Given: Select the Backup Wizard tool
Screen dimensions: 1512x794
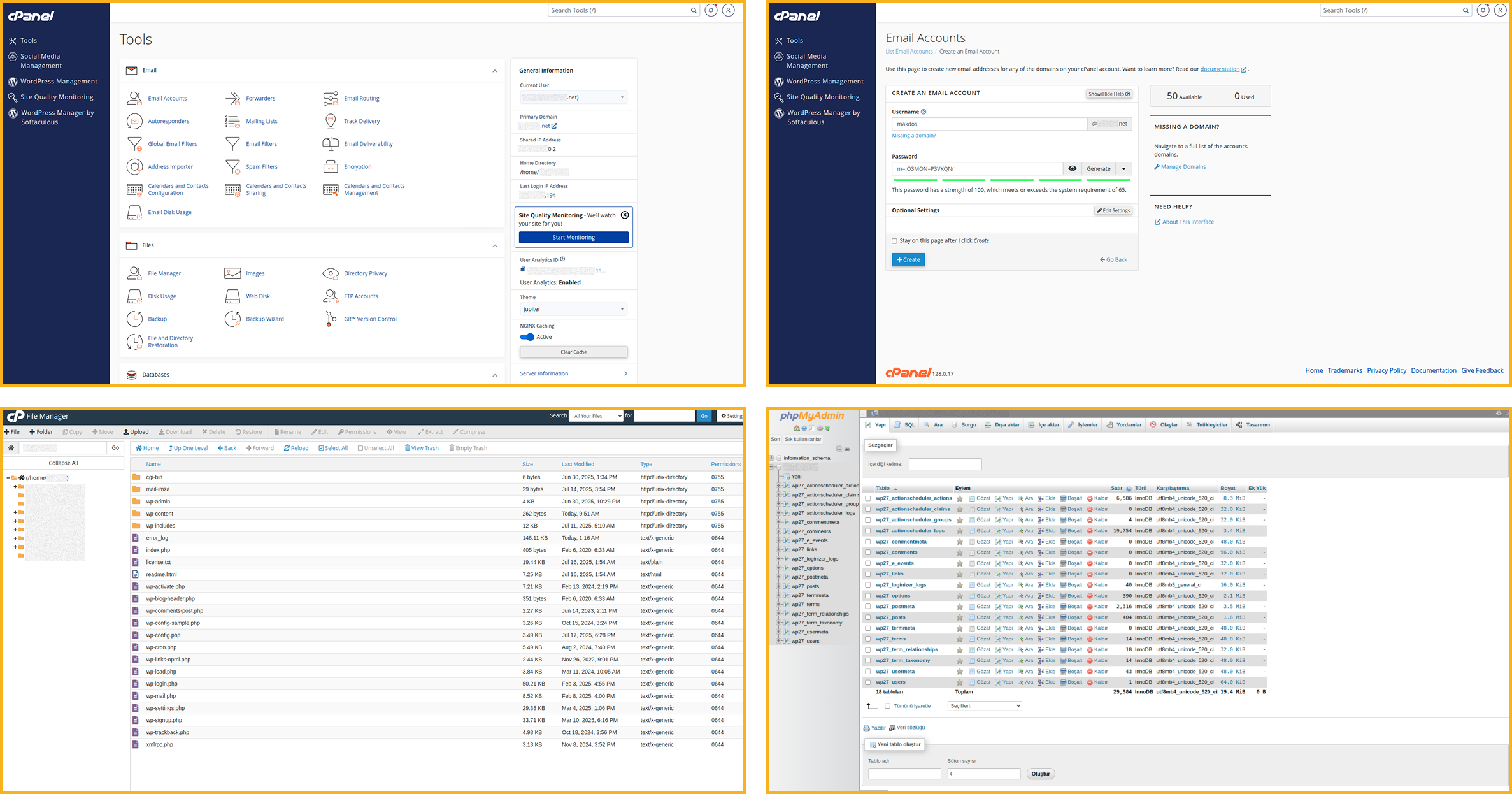Looking at the screenshot, I should pos(264,319).
